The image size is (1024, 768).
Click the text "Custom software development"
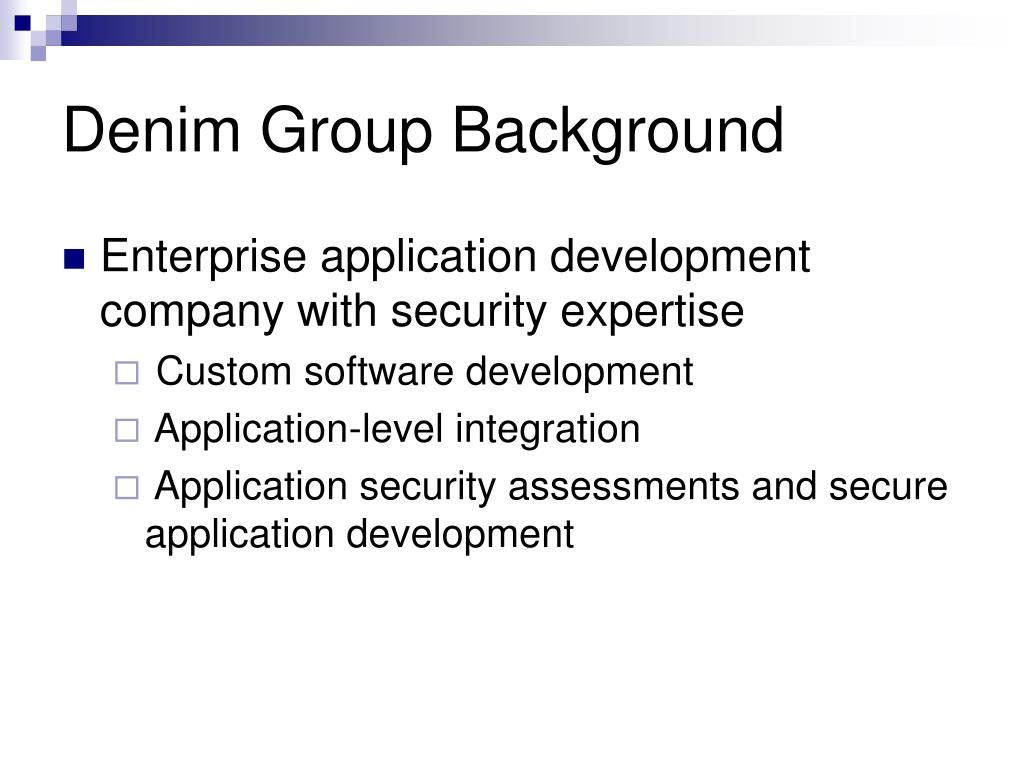(x=424, y=372)
